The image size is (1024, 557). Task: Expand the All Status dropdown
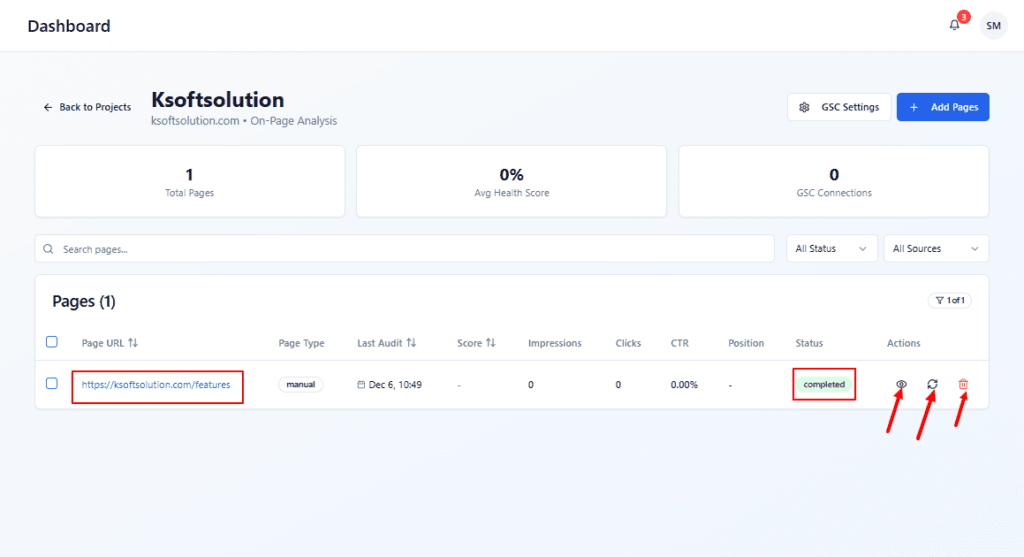coord(831,249)
